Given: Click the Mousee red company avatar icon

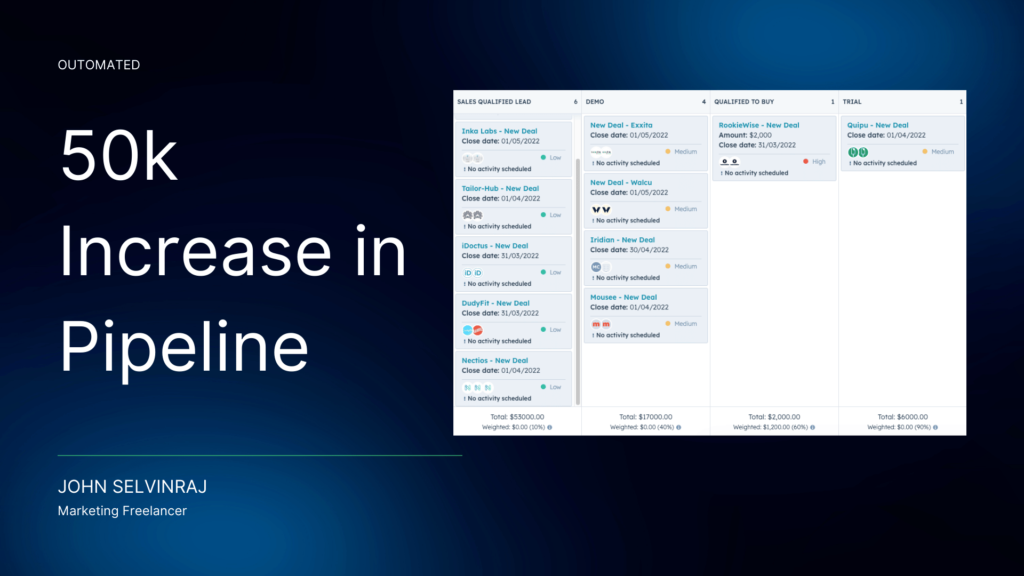Looking at the screenshot, I should [597, 325].
